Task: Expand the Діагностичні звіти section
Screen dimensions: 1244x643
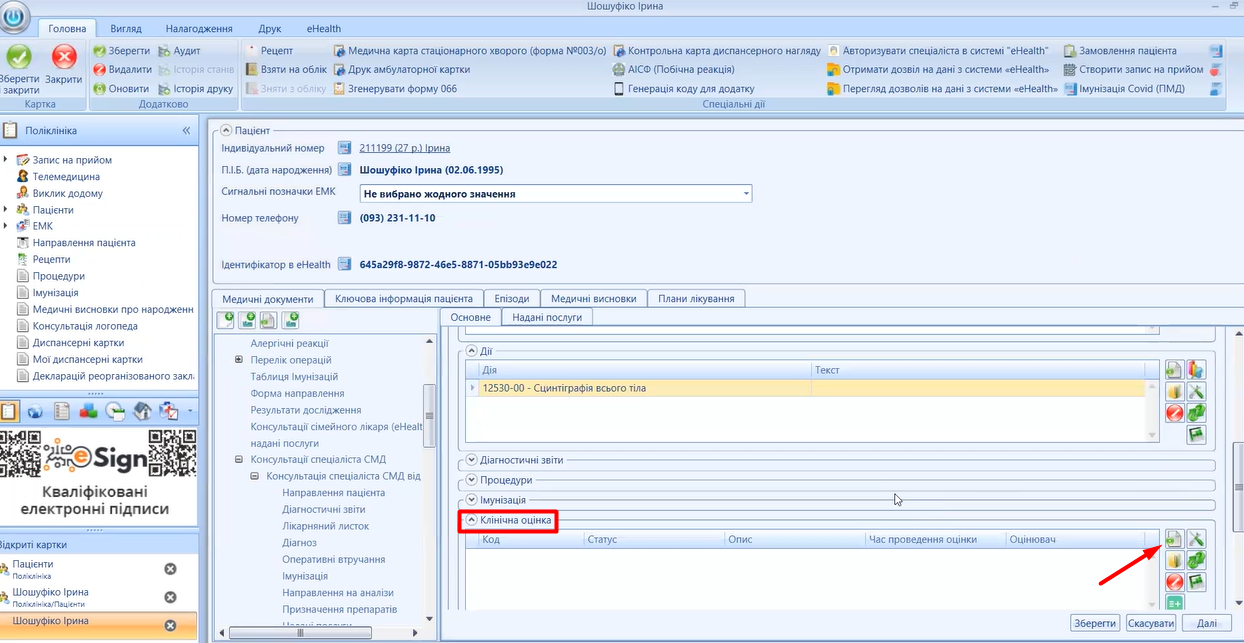Action: click(472, 460)
